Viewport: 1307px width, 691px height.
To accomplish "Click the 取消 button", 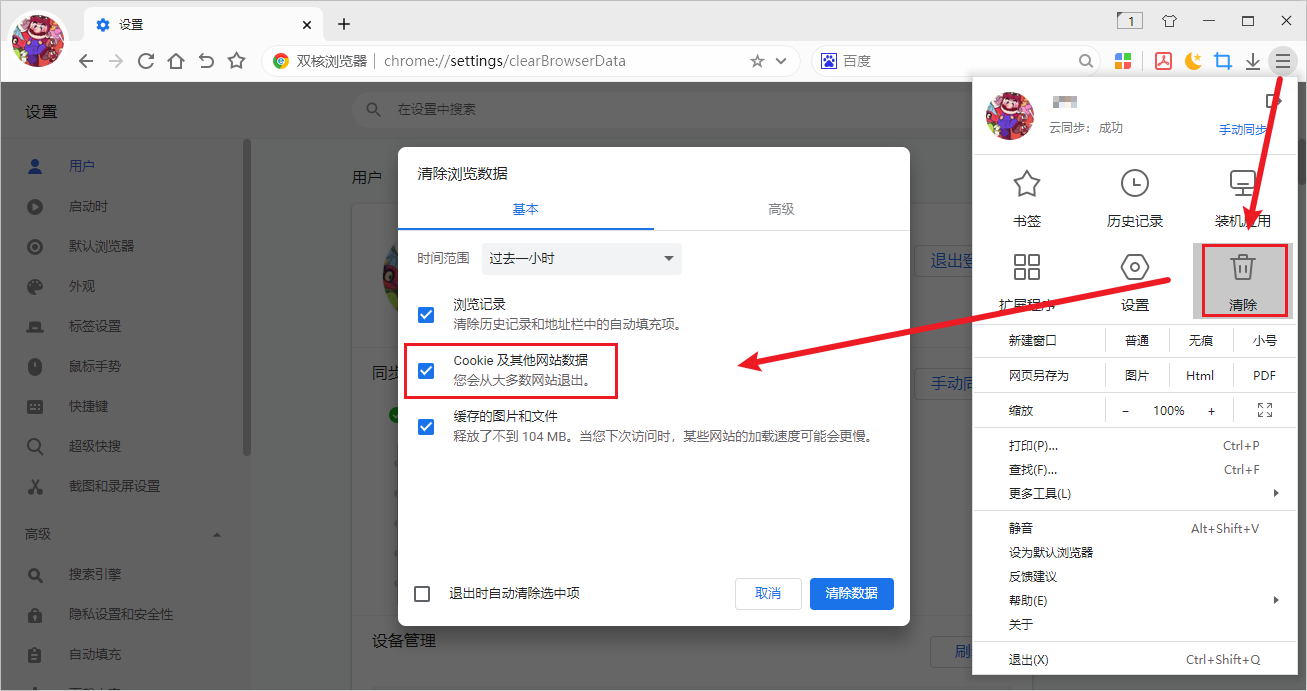I will coord(768,594).
